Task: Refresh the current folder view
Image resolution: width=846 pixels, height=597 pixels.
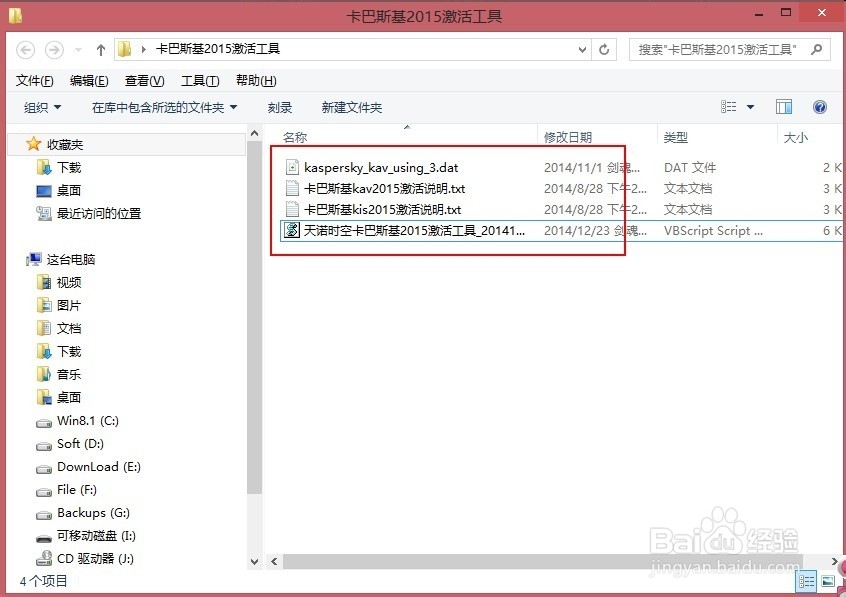Action: (604, 50)
